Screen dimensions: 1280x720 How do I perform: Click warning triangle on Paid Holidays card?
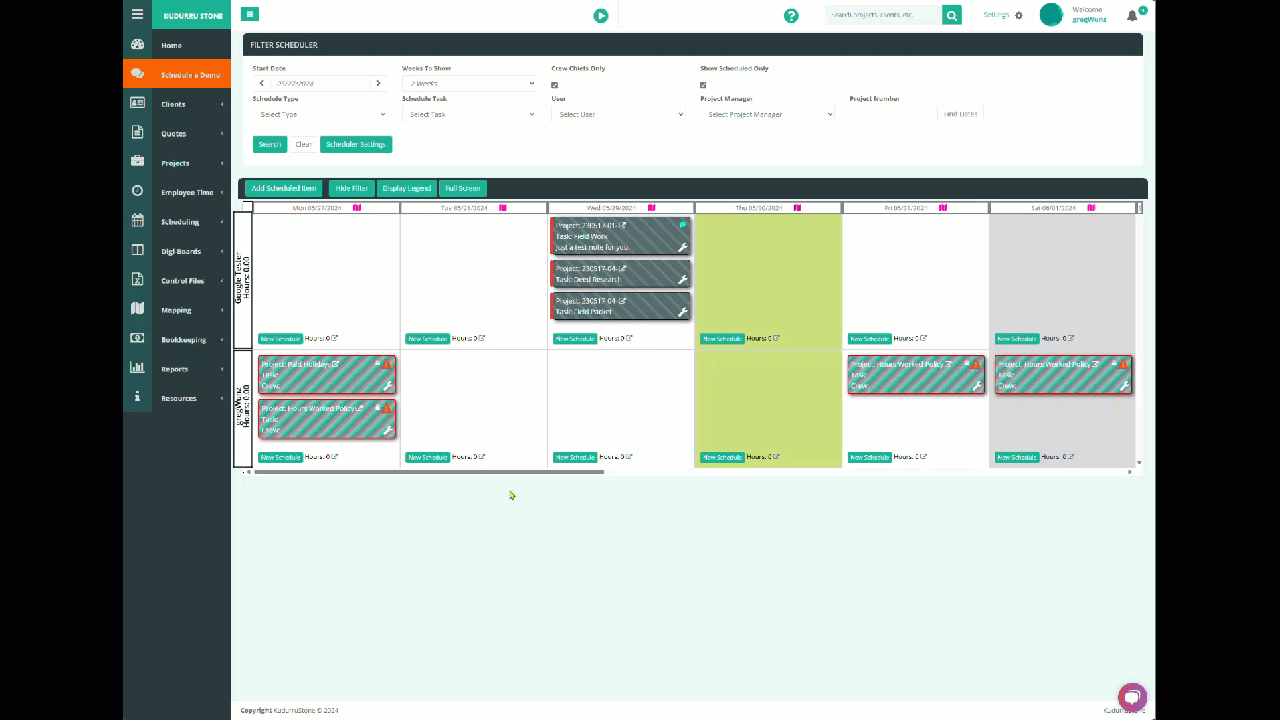pos(387,365)
